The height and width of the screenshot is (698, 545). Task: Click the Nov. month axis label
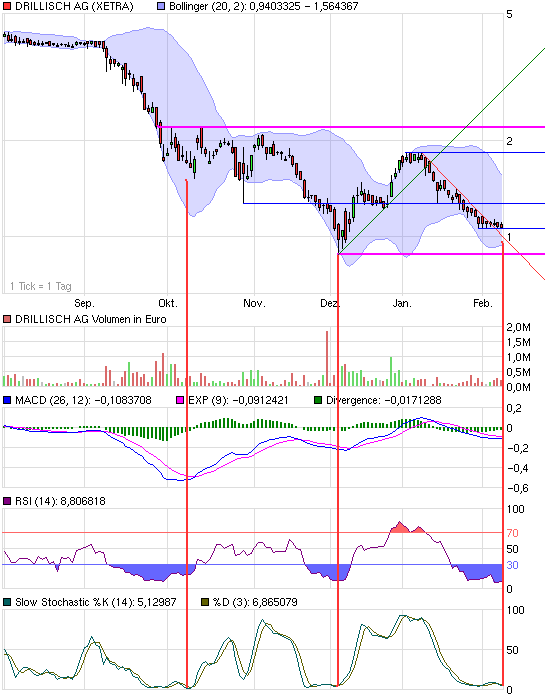(x=254, y=304)
